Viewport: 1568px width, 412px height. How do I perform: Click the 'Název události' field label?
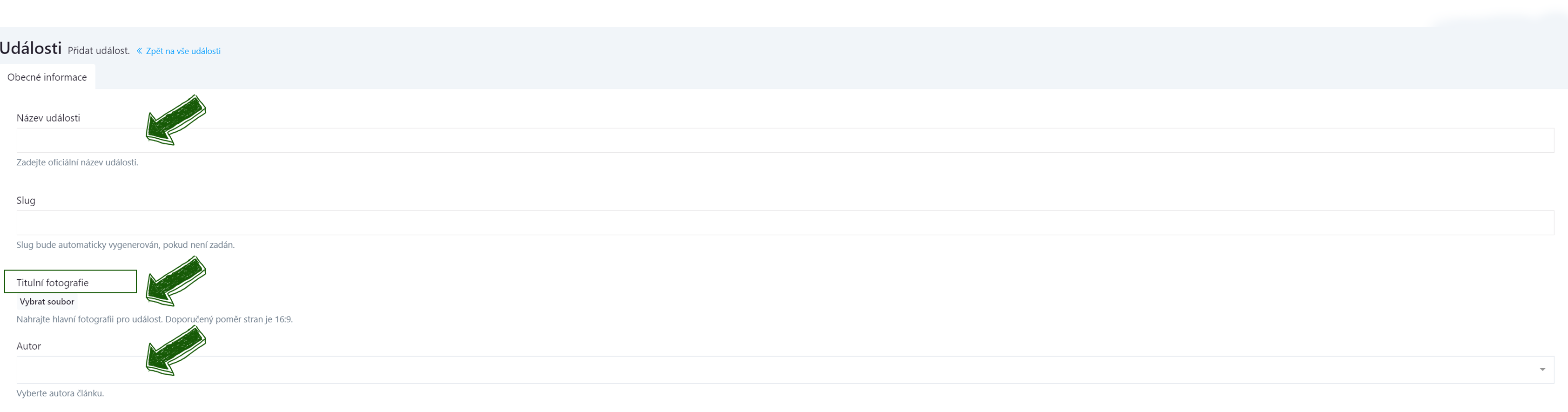tap(49, 118)
